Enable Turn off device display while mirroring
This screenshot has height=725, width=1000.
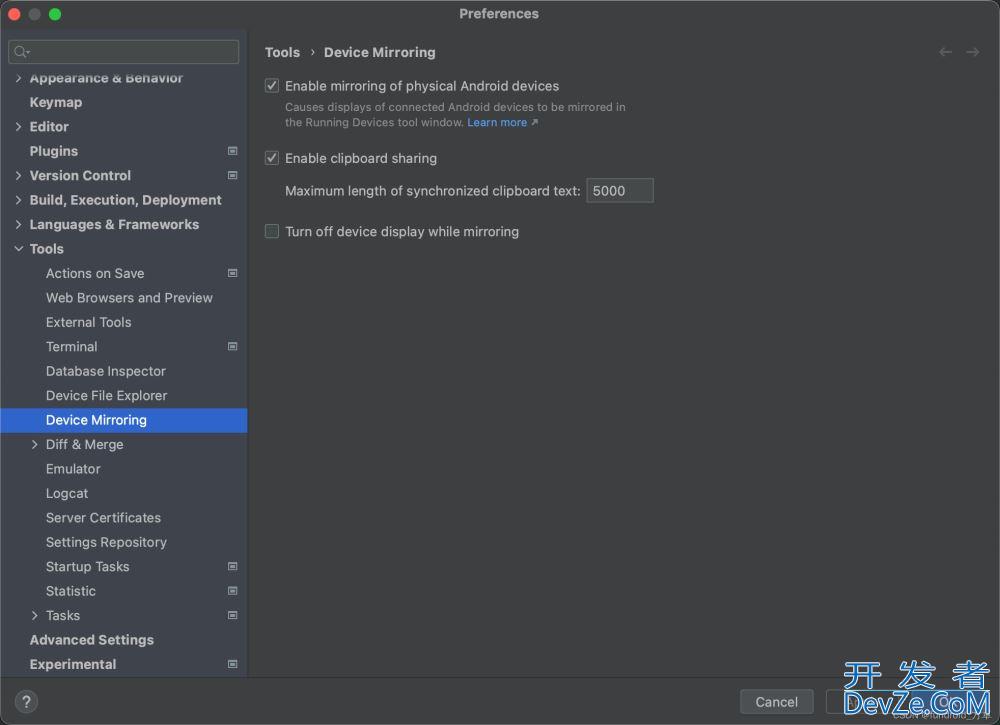click(272, 231)
